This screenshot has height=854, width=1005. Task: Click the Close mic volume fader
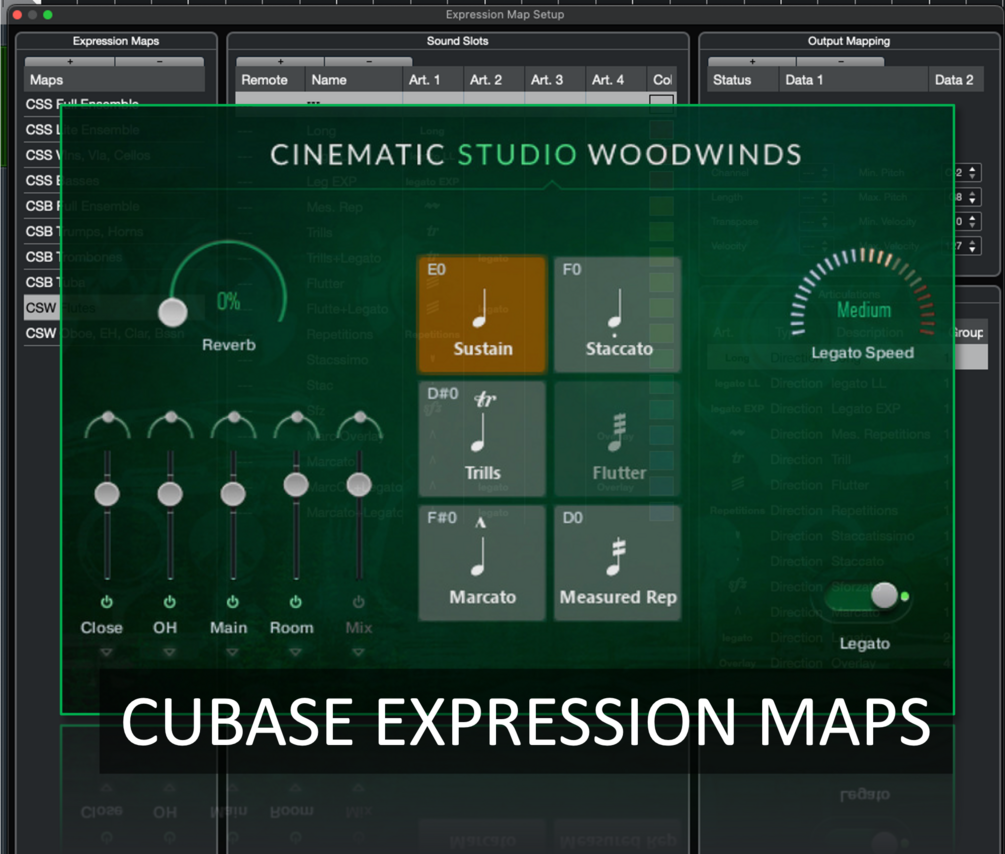click(107, 494)
